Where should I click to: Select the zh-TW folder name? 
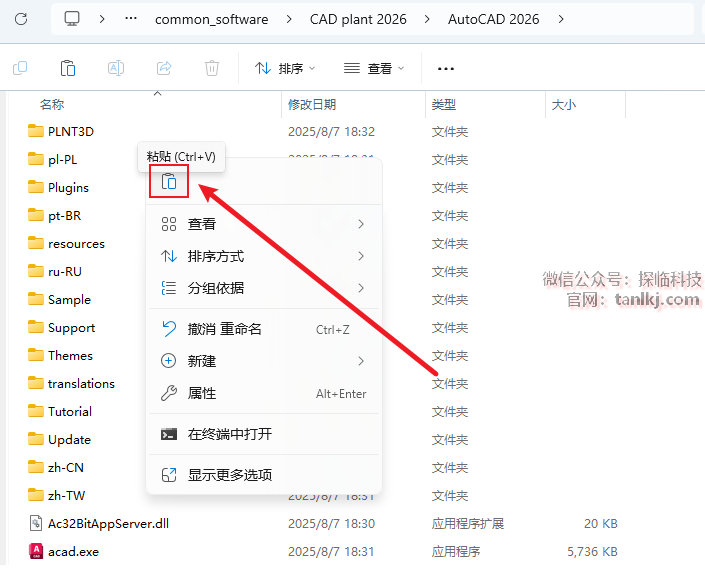67,495
